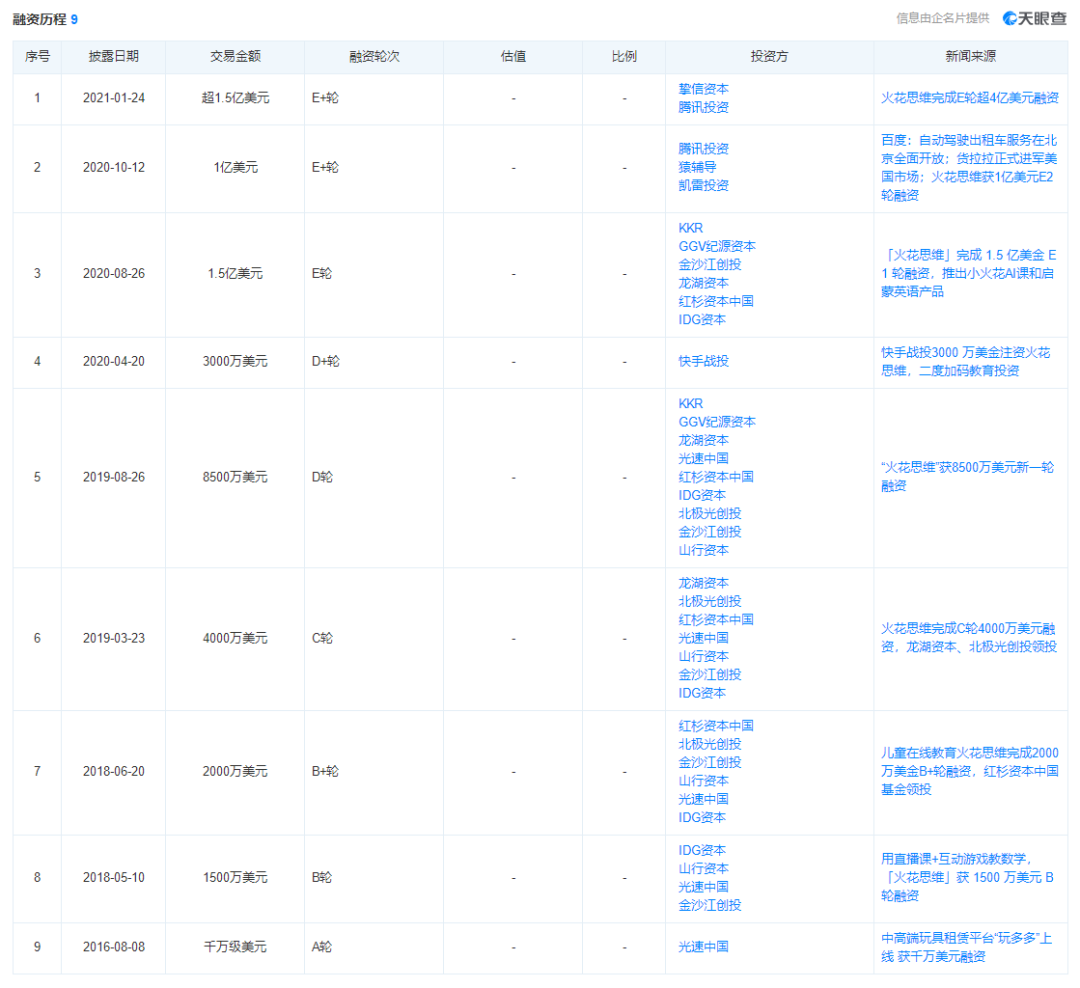The image size is (1080, 988).
Task: Open the 快手战投 investor link
Action: pyautogui.click(x=703, y=361)
